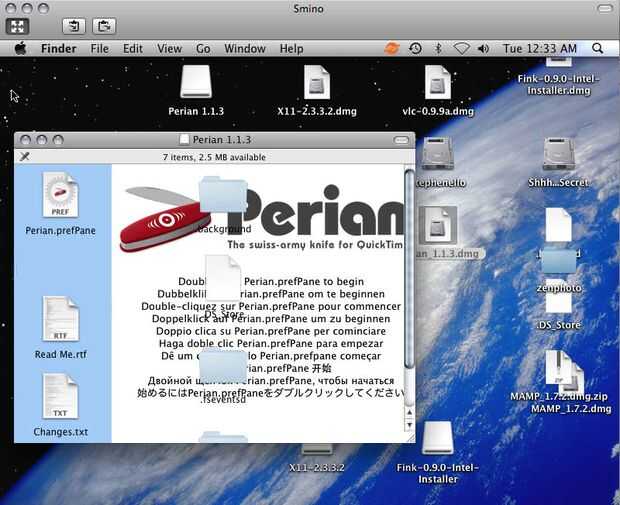Click '7 items, 2.5 MB available' status text
This screenshot has height=505, width=620.
214,157
